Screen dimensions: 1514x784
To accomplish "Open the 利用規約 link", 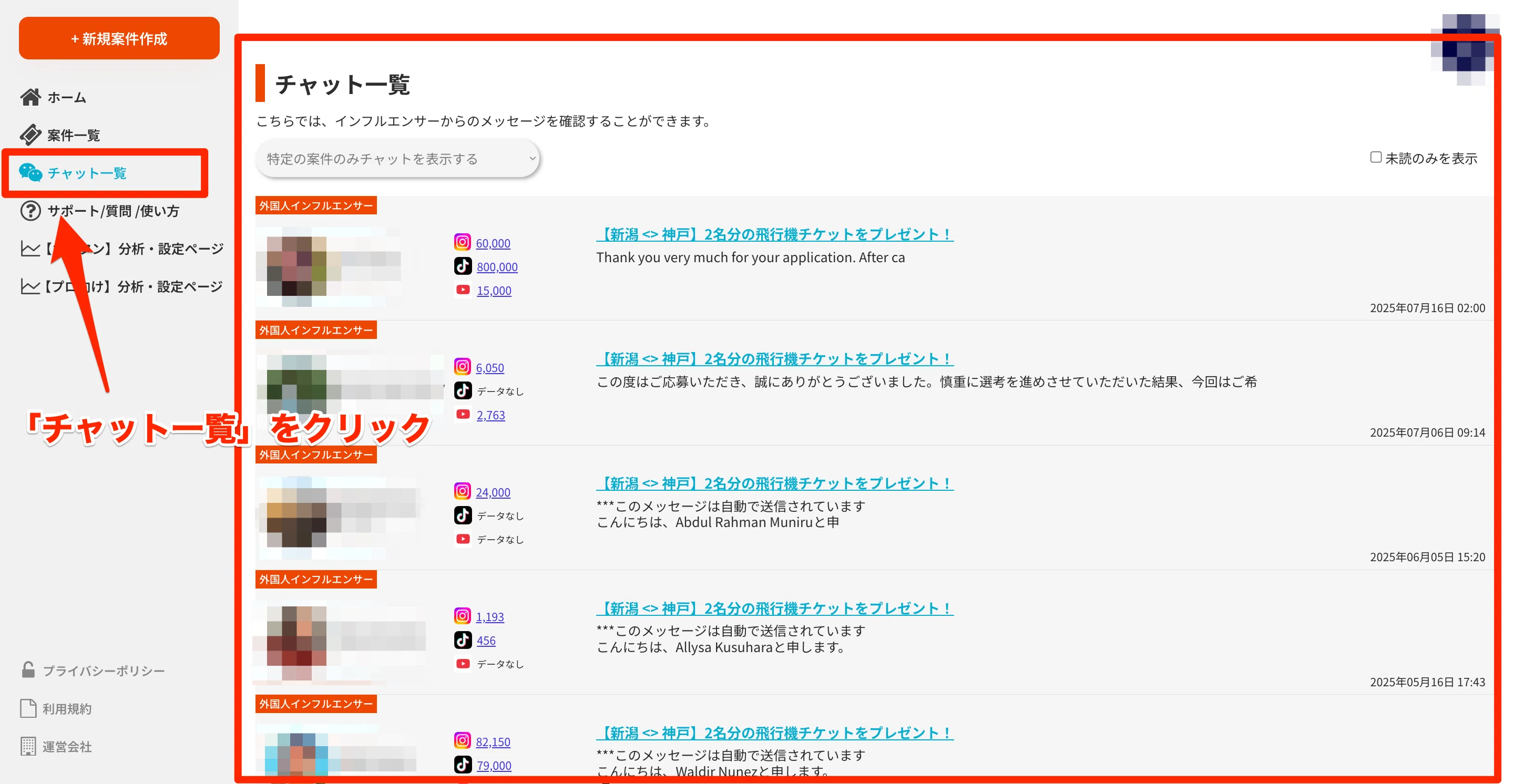I will click(x=67, y=709).
